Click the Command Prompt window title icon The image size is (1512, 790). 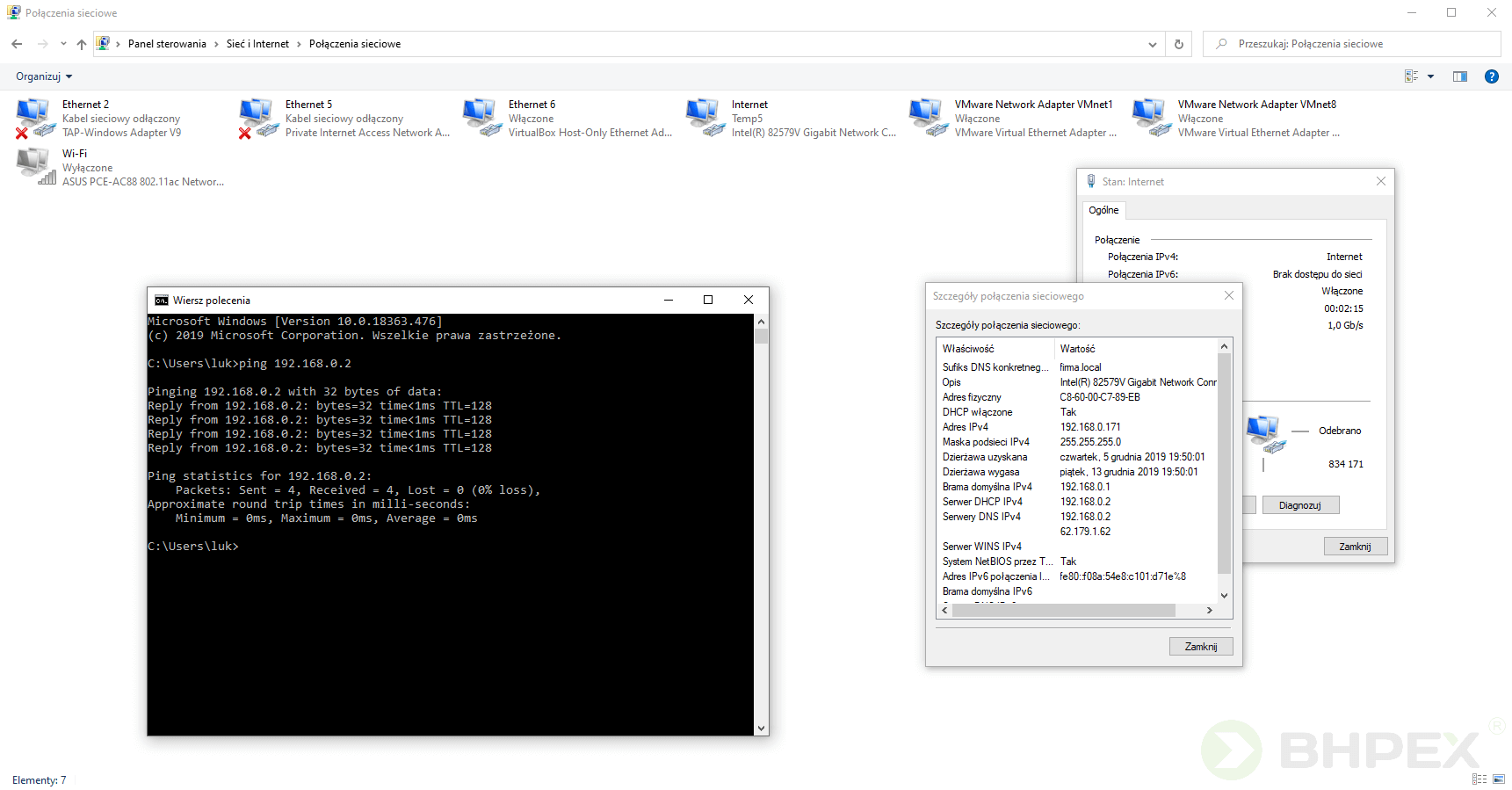click(161, 301)
